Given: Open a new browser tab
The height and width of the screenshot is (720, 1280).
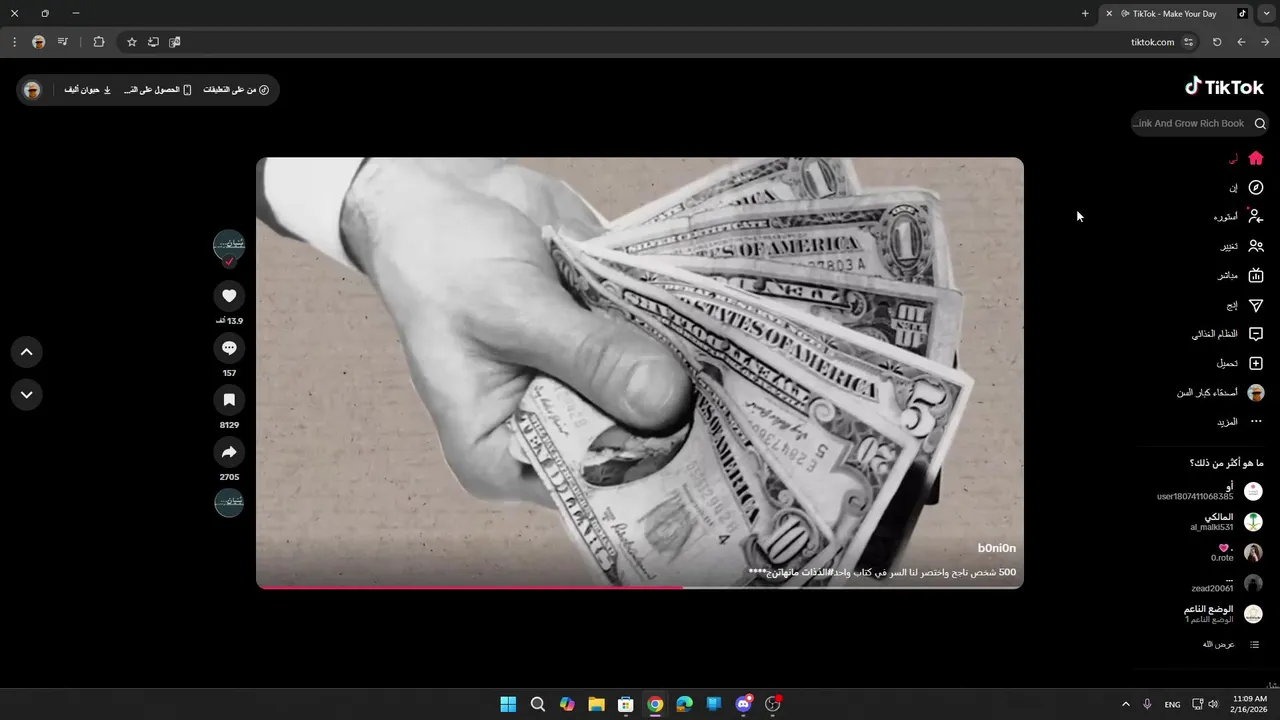Looking at the screenshot, I should point(1085,14).
